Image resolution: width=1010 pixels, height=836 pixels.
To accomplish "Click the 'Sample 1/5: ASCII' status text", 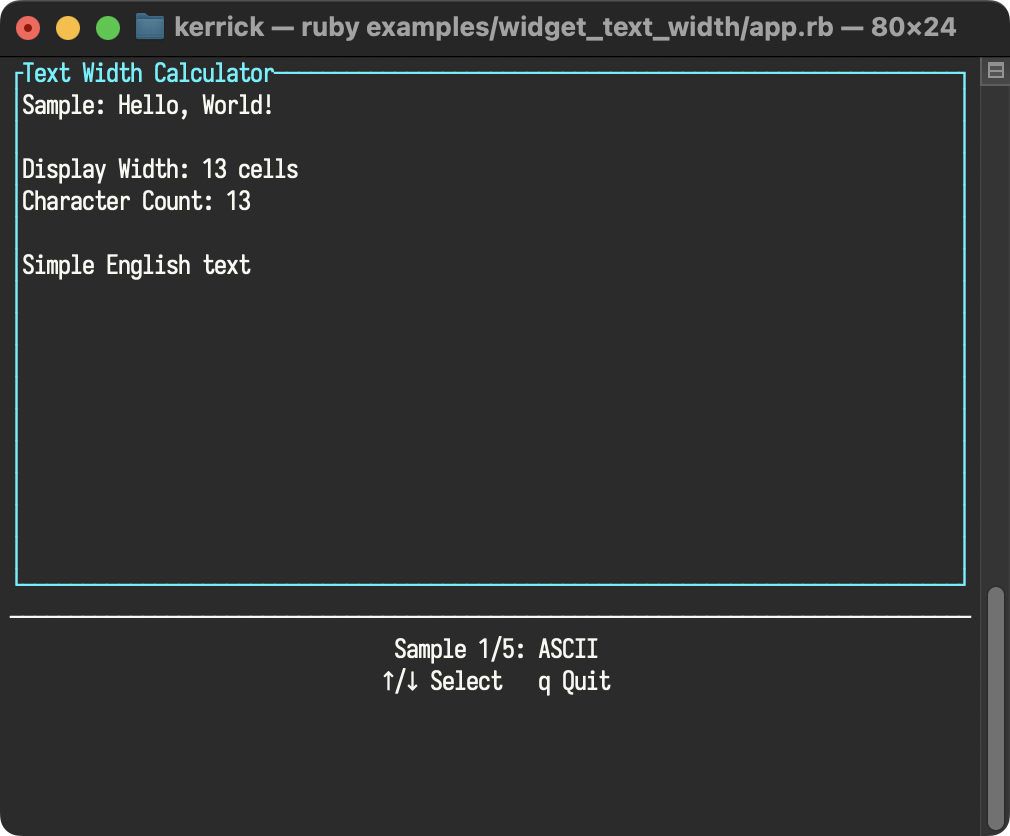I will (496, 649).
